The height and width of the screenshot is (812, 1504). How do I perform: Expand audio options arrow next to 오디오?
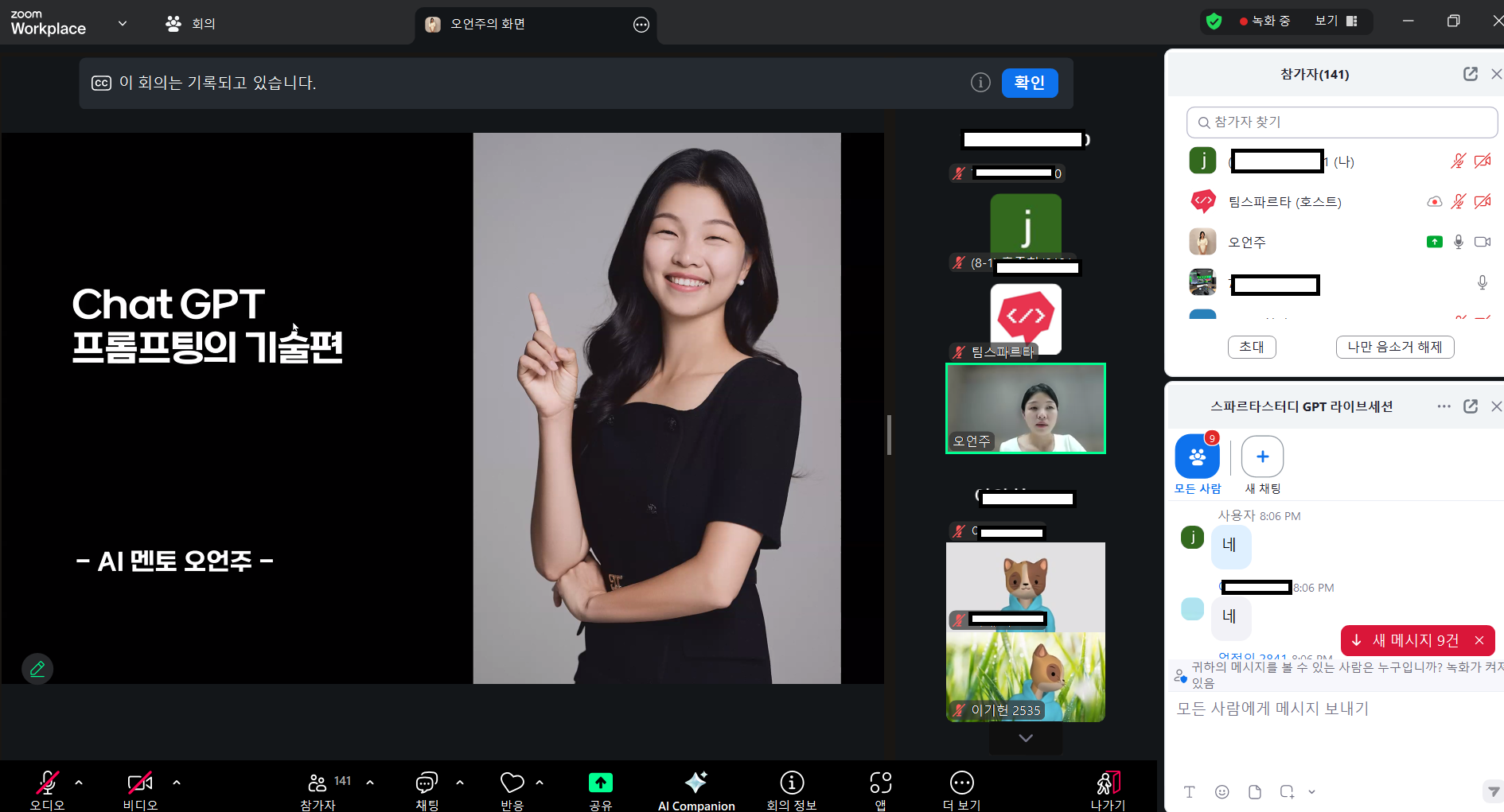tap(79, 783)
